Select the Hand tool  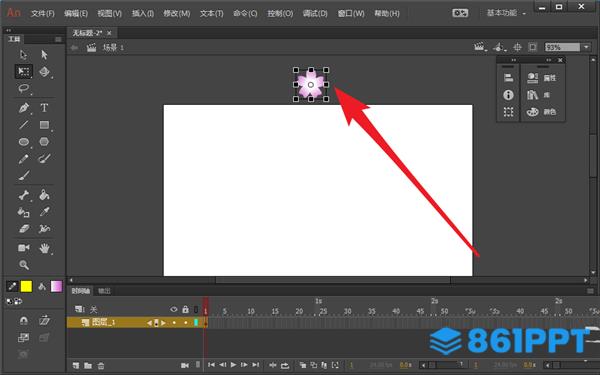(x=44, y=248)
